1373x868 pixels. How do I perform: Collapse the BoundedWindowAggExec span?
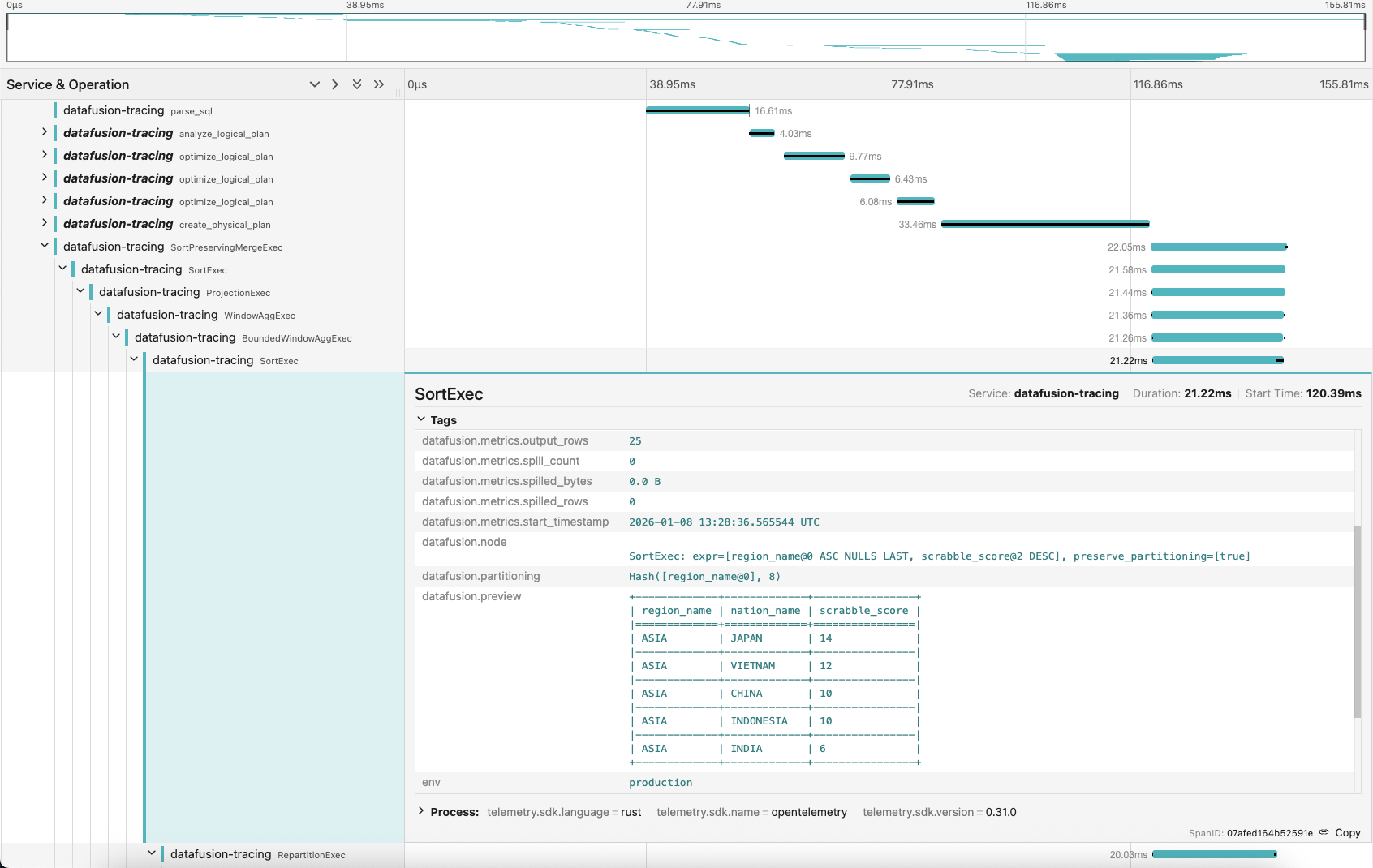[x=116, y=337]
